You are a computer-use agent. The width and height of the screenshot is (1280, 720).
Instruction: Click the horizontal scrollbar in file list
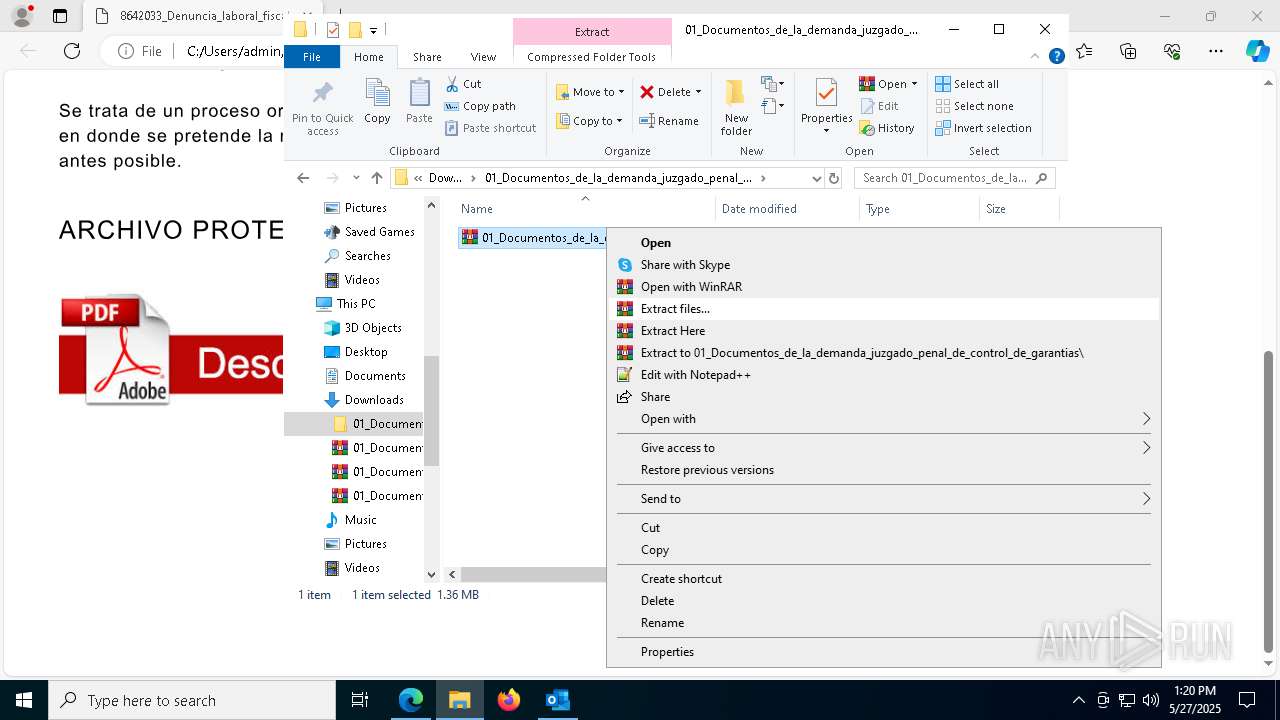coord(533,575)
